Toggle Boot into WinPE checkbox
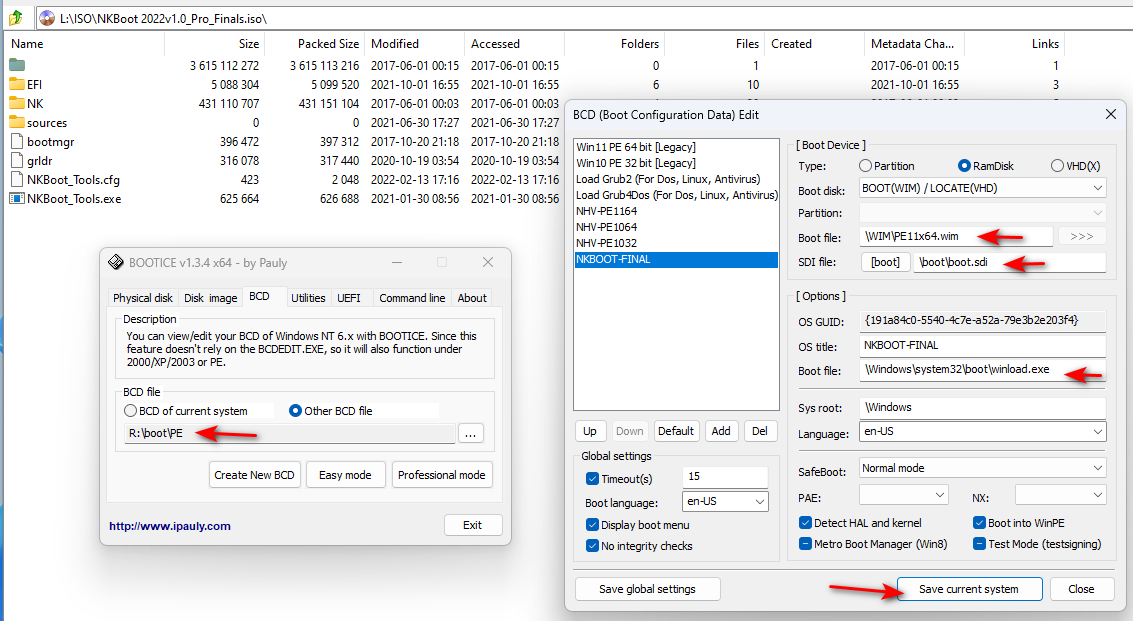 [x=979, y=523]
